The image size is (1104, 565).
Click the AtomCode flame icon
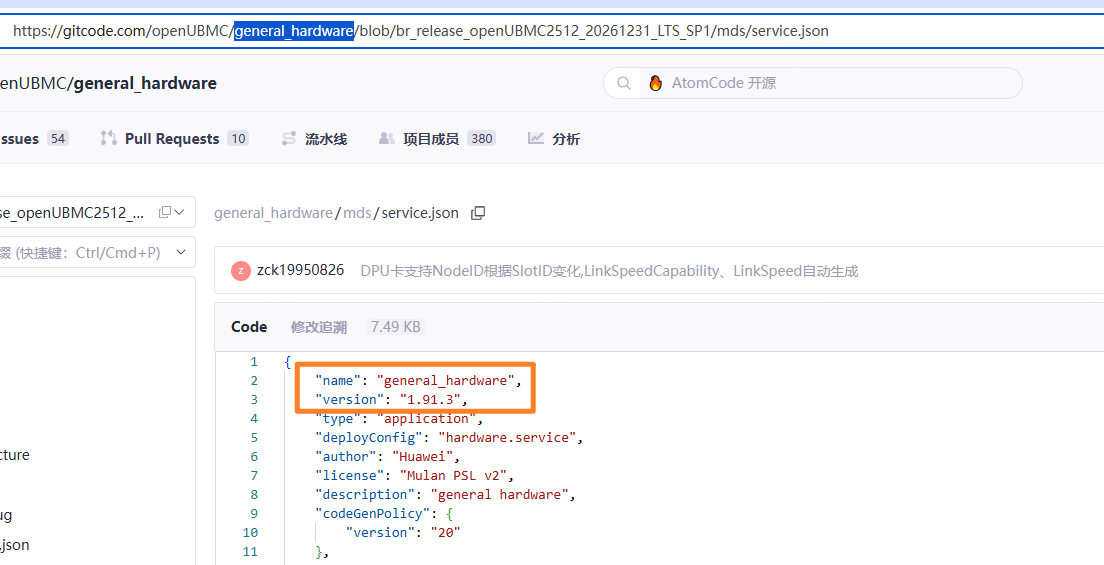(x=656, y=83)
